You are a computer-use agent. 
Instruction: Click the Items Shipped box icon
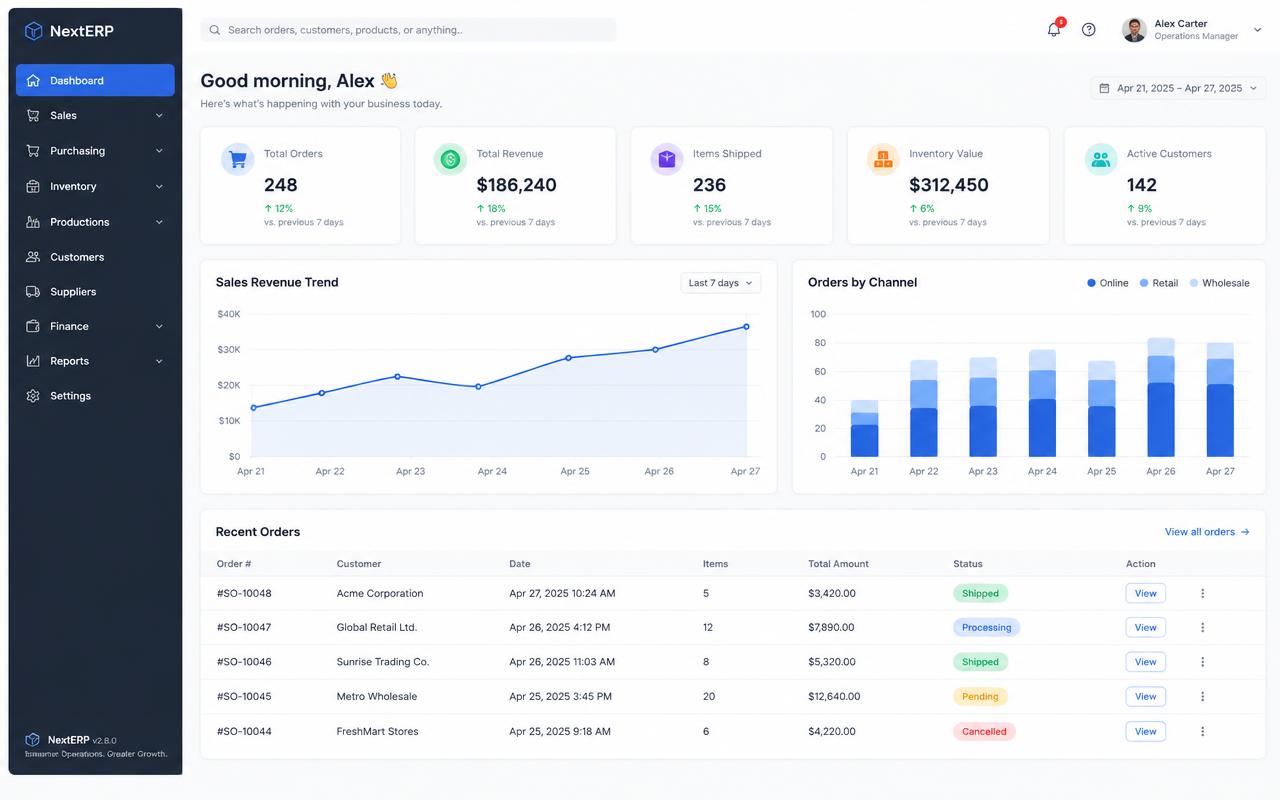tap(667, 159)
